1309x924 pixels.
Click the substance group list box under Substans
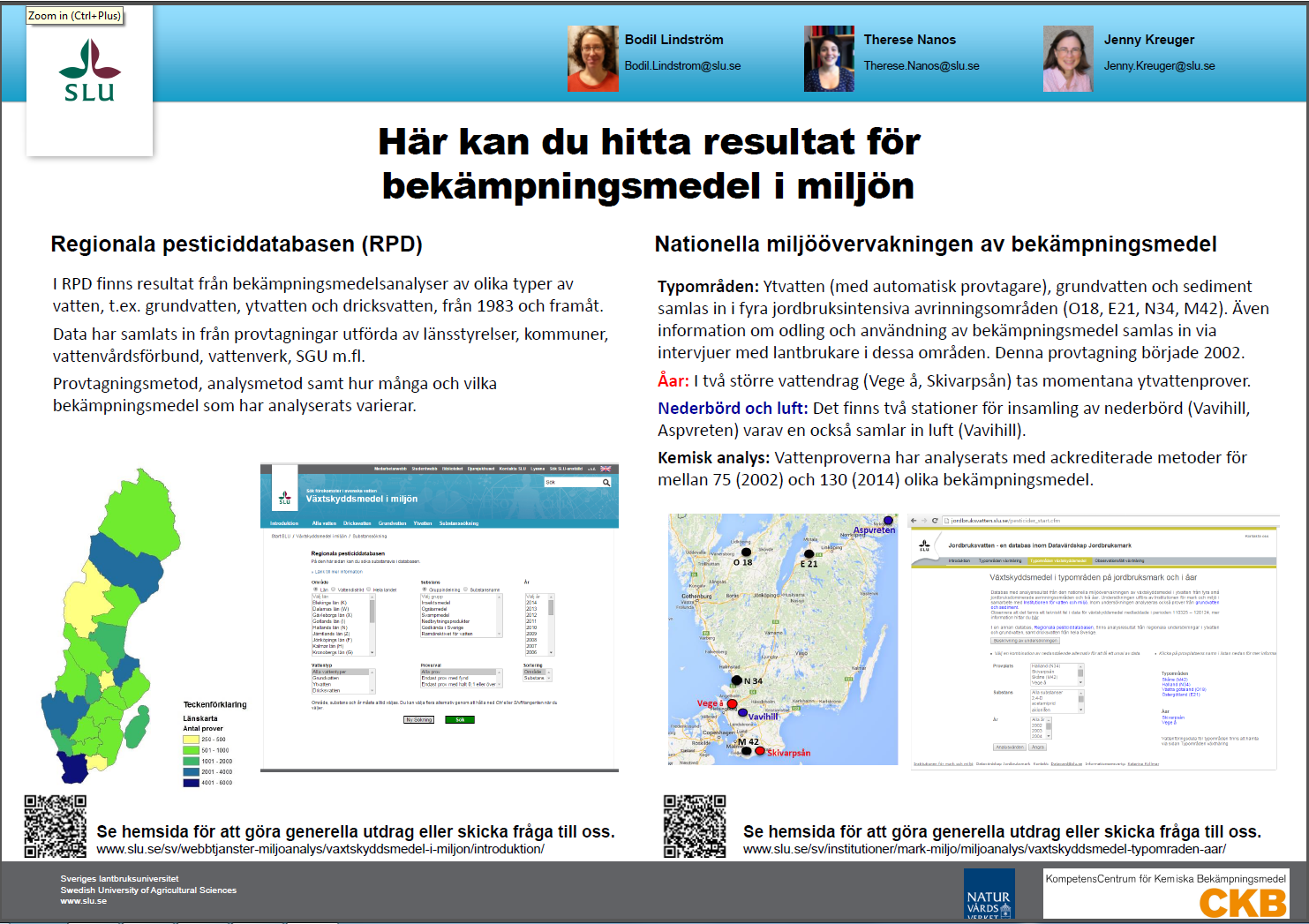pyautogui.click(x=462, y=615)
